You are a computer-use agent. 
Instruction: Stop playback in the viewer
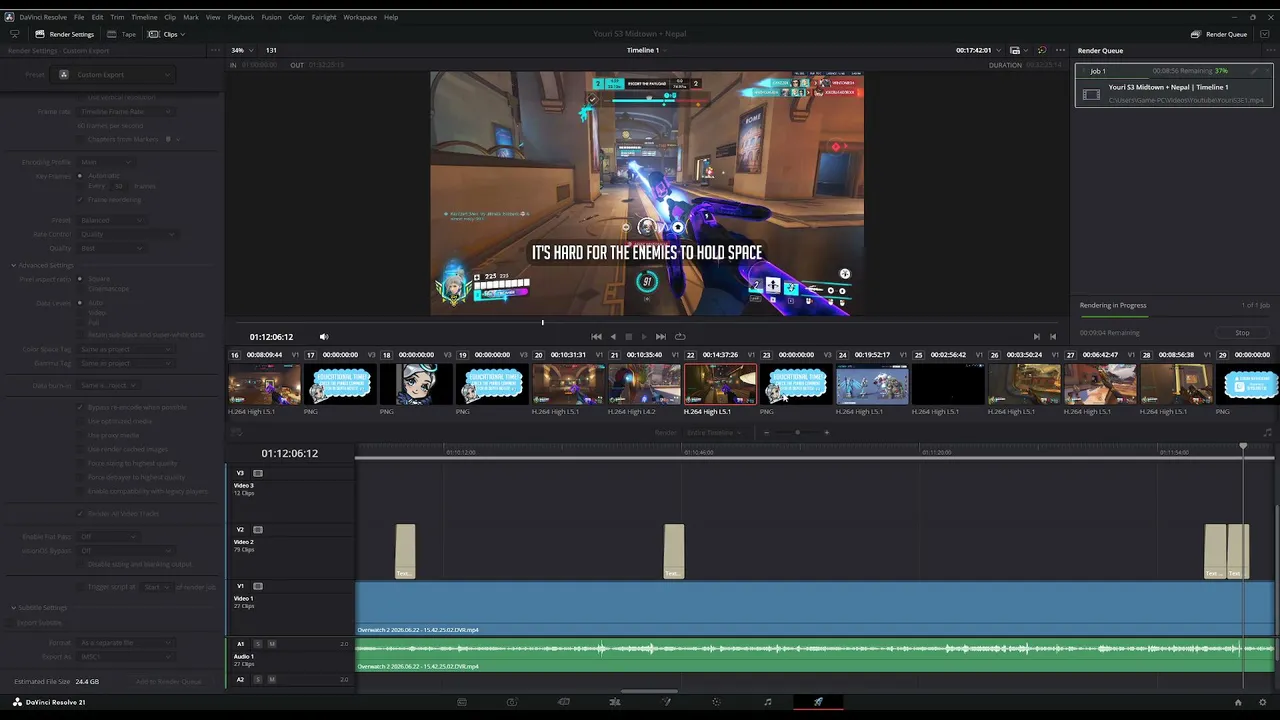coord(628,337)
